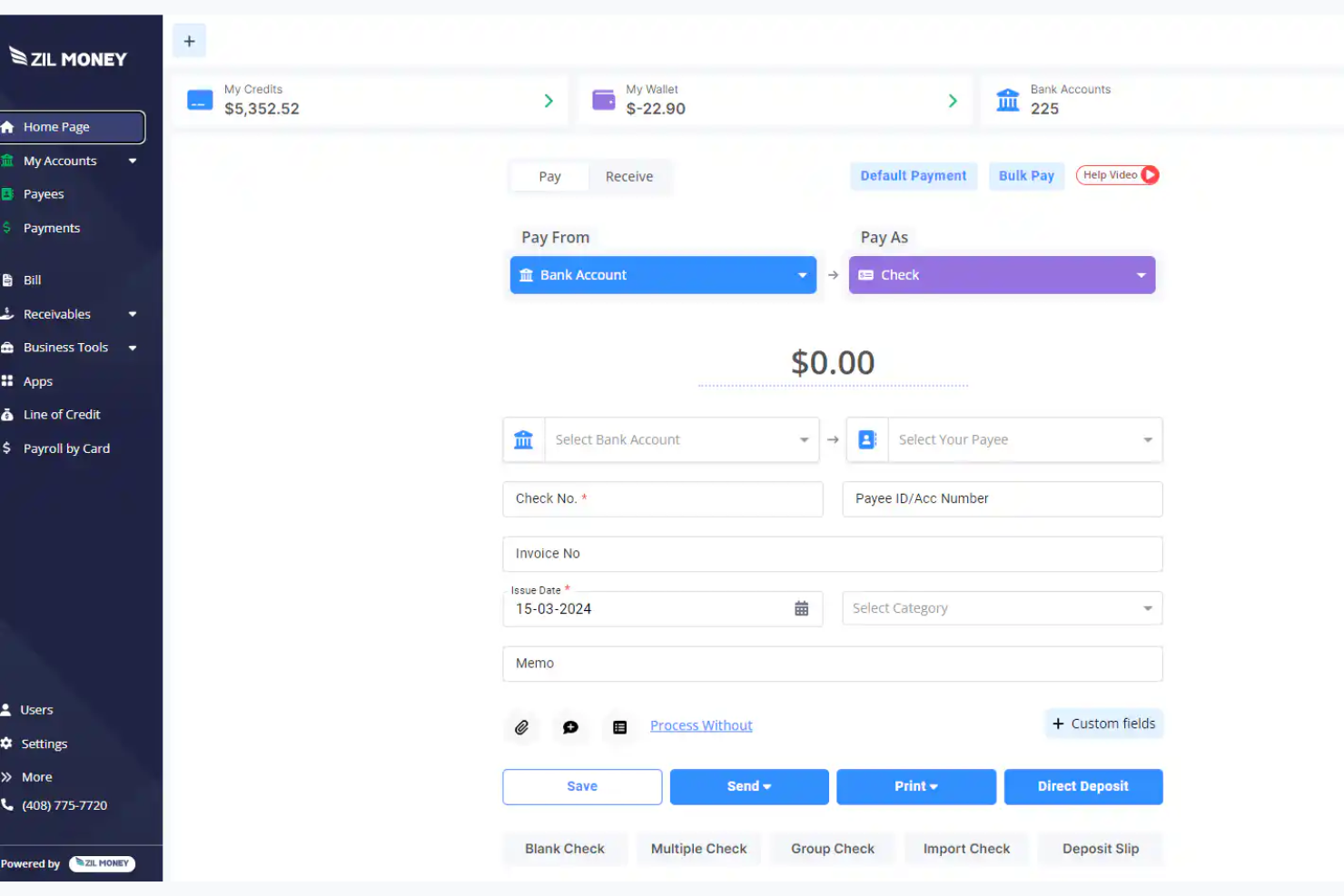Open Select Your Payee dropdown

(x=1004, y=440)
